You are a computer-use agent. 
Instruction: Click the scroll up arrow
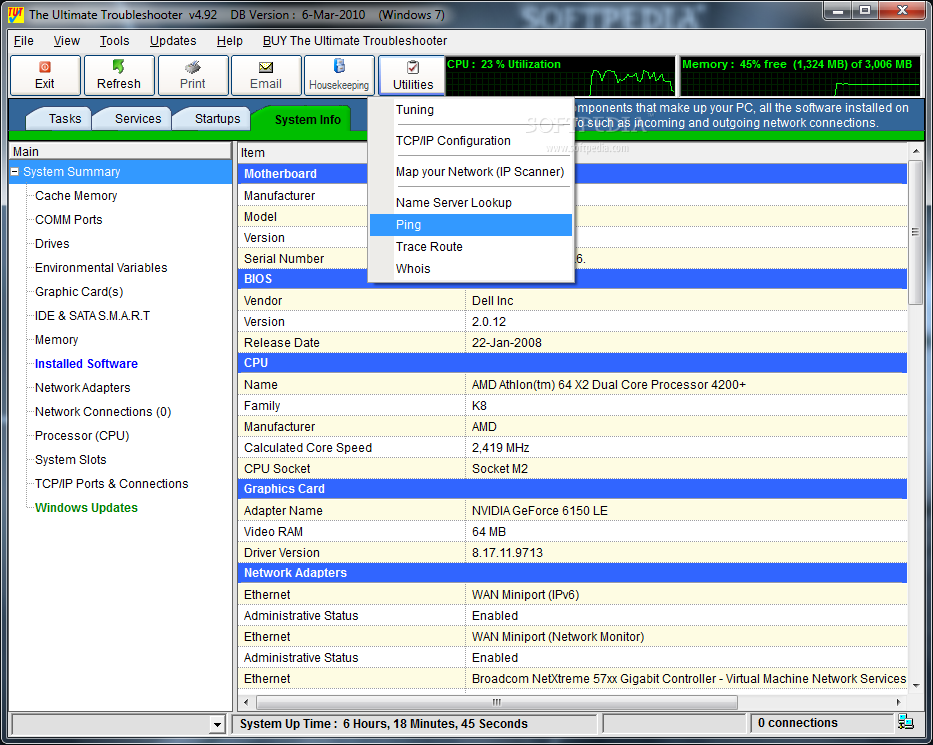(915, 151)
